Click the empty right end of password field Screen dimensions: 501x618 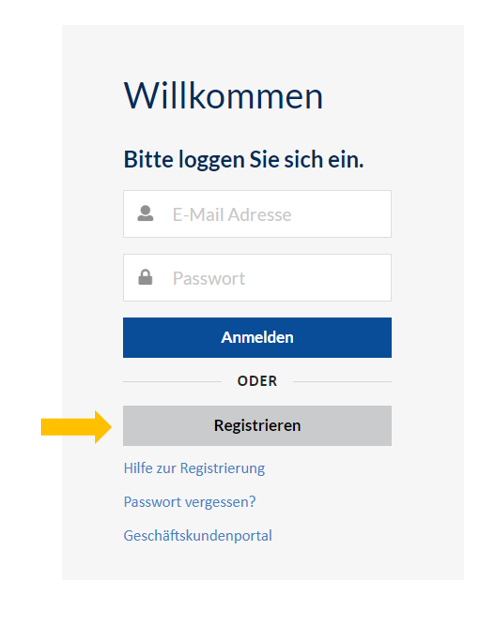(x=355, y=278)
